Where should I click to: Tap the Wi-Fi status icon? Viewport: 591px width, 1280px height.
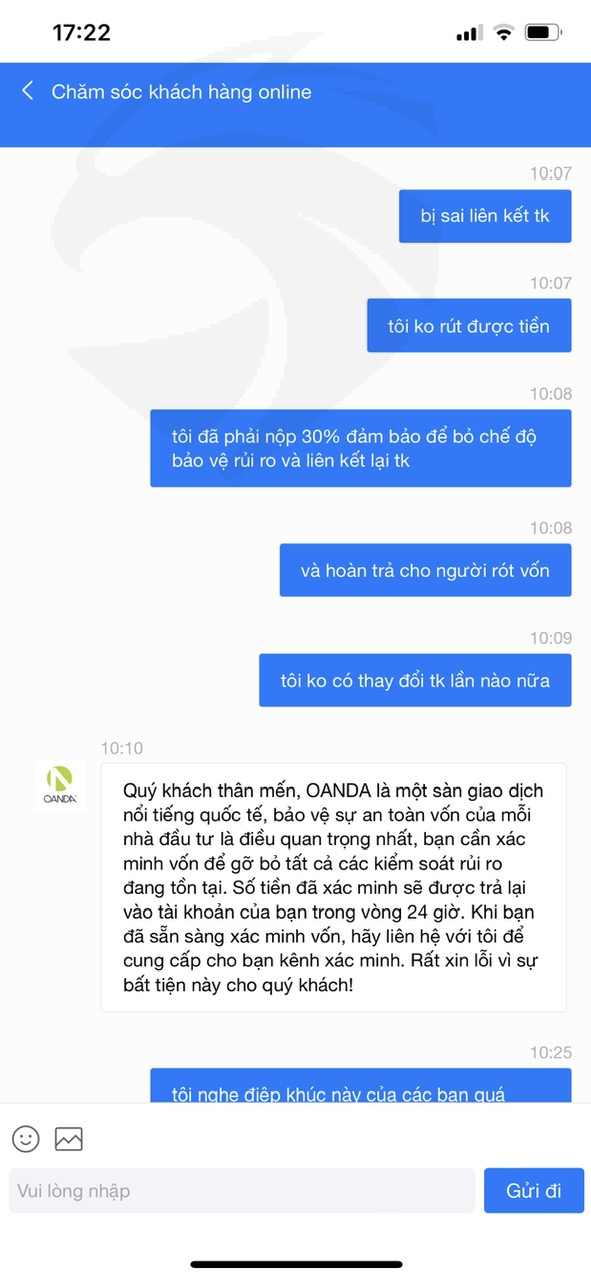[x=503, y=33]
